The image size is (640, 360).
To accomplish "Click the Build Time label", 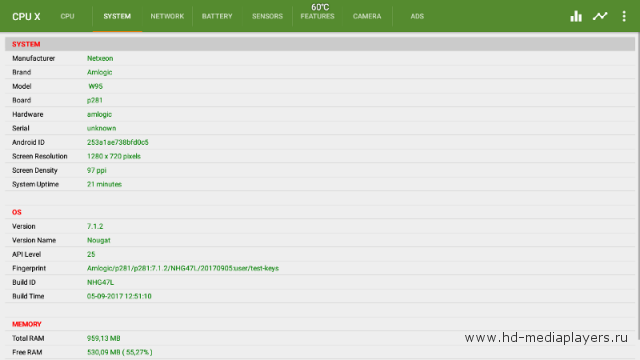I will coord(28,296).
